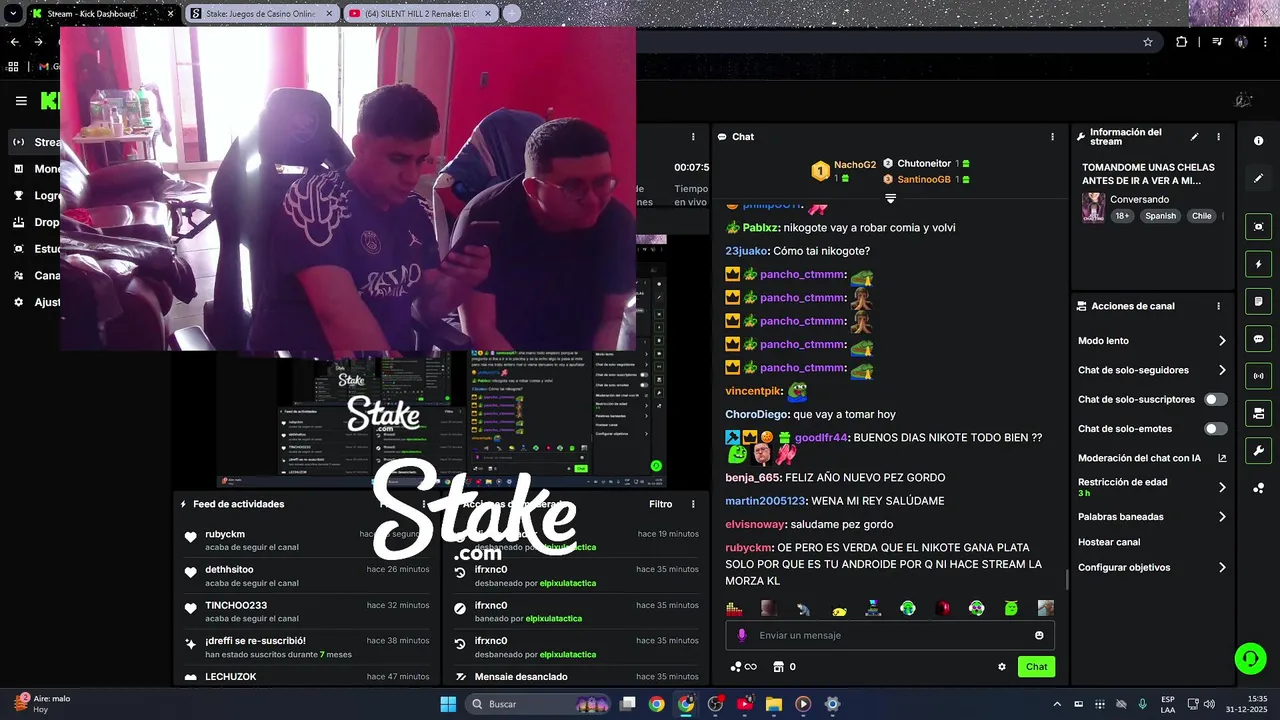
Task: Toggle Chat de solo-emotes switch
Action: point(1215,429)
